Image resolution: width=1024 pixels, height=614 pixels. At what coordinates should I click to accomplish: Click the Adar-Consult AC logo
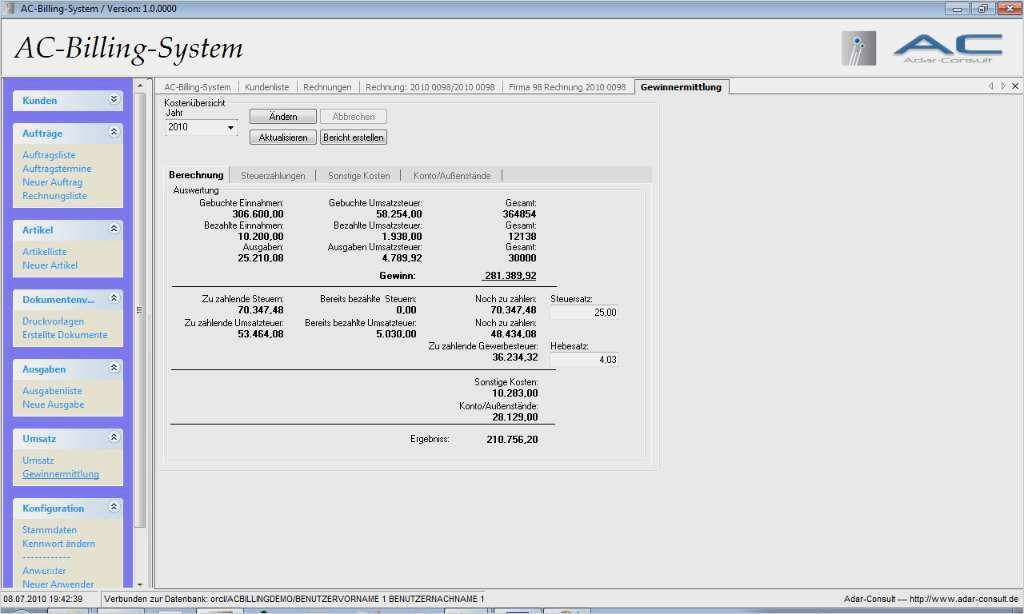pyautogui.click(x=947, y=48)
